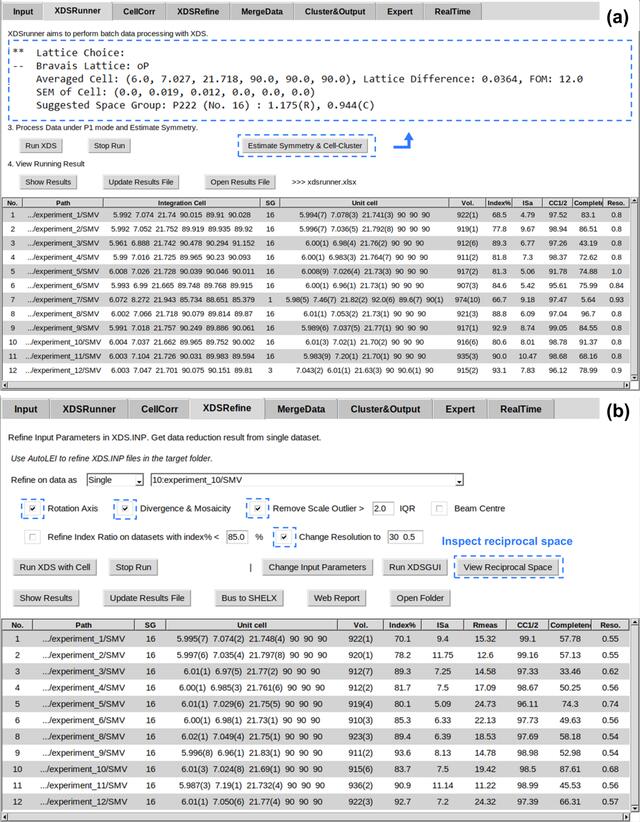Switch to RealTime tab in panel (b)
The height and width of the screenshot is (822, 640).
(x=520, y=409)
